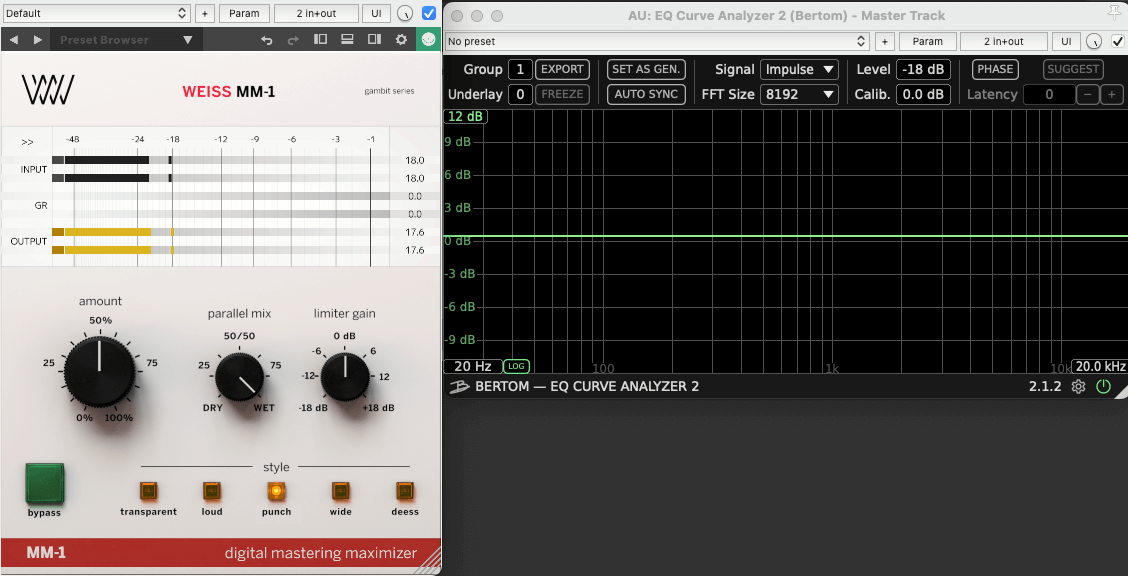Viewport: 1128px width, 576px height.
Task: Click the green smiley face icon
Action: click(x=428, y=40)
